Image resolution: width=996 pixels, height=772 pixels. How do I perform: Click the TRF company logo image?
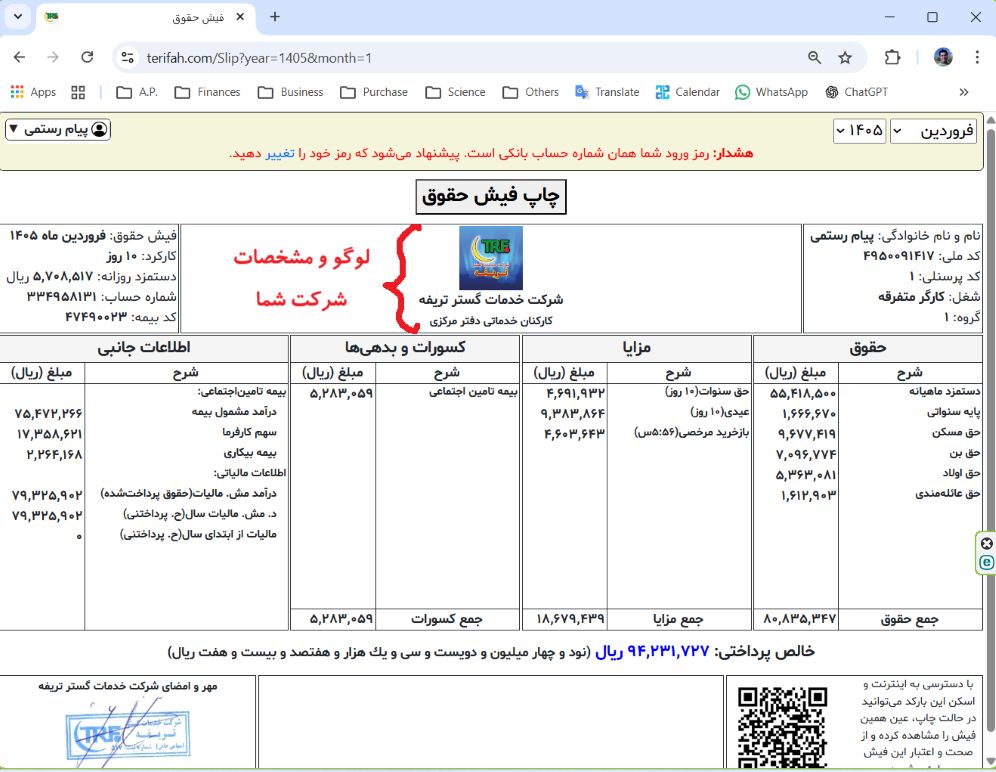491,258
